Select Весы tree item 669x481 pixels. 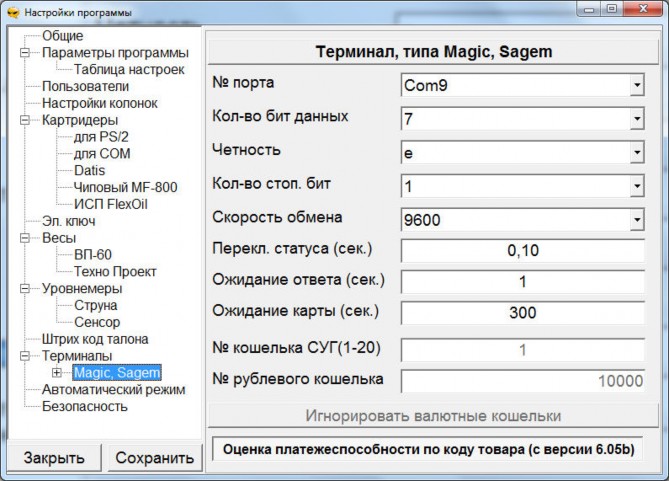click(59, 238)
